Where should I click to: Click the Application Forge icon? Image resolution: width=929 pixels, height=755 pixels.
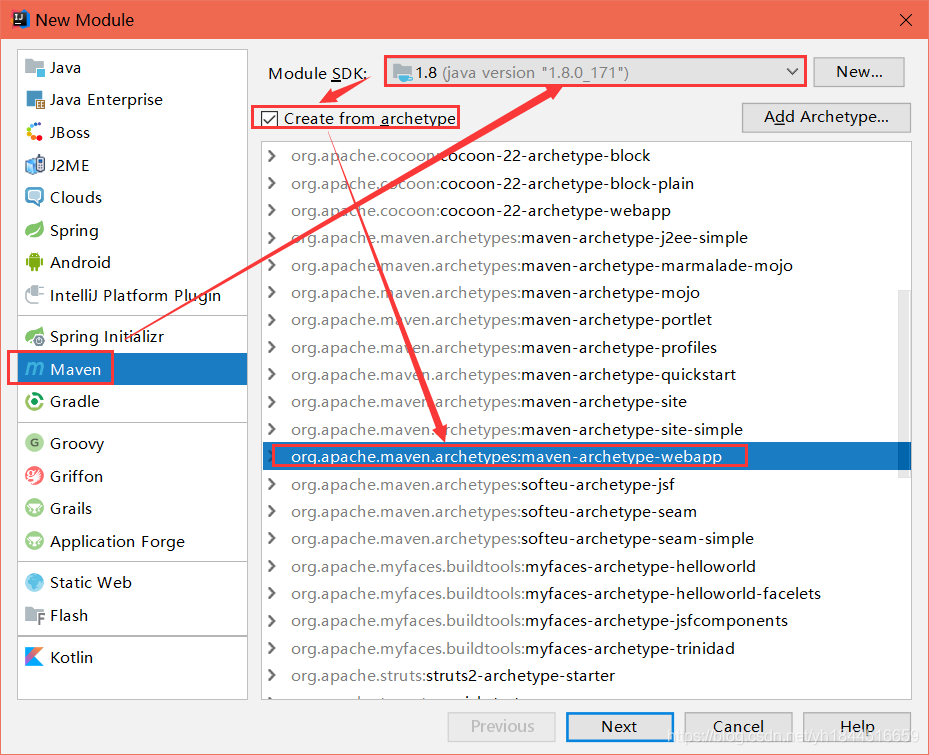tap(35, 541)
